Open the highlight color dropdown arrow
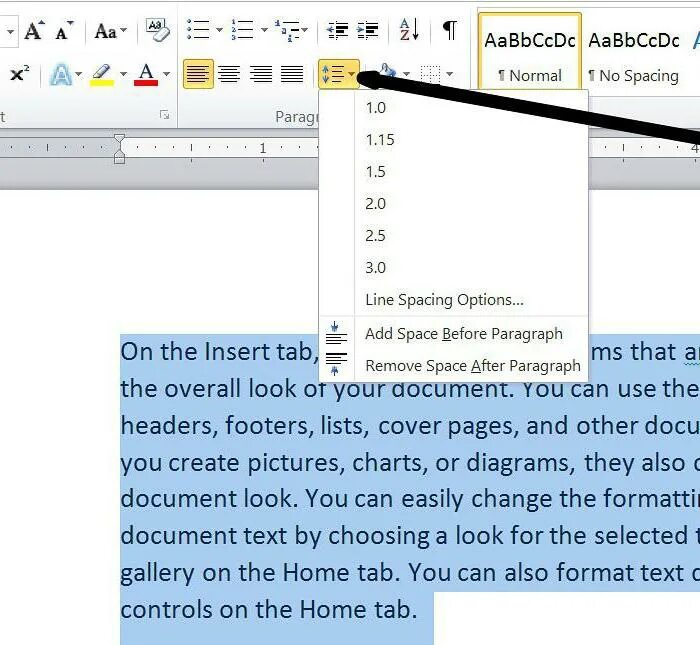The width and height of the screenshot is (700, 645). 123,74
